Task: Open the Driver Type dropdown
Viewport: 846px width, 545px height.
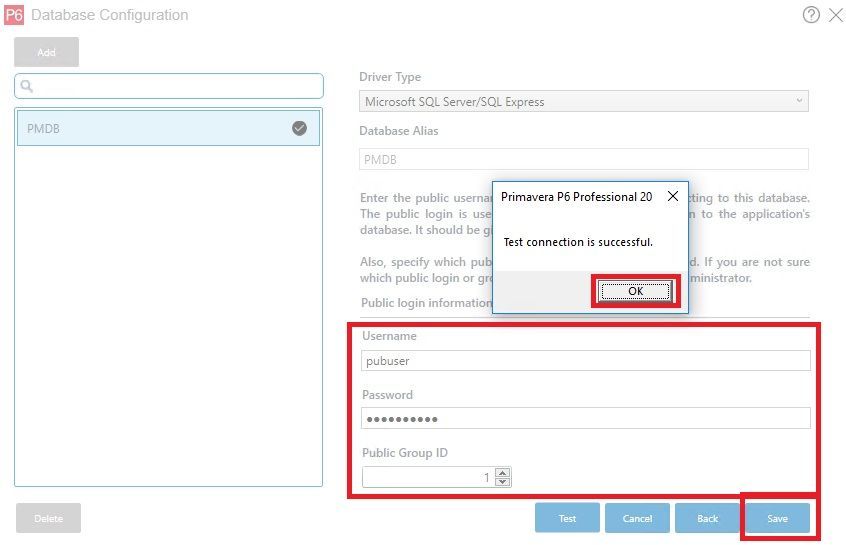Action: coord(584,101)
